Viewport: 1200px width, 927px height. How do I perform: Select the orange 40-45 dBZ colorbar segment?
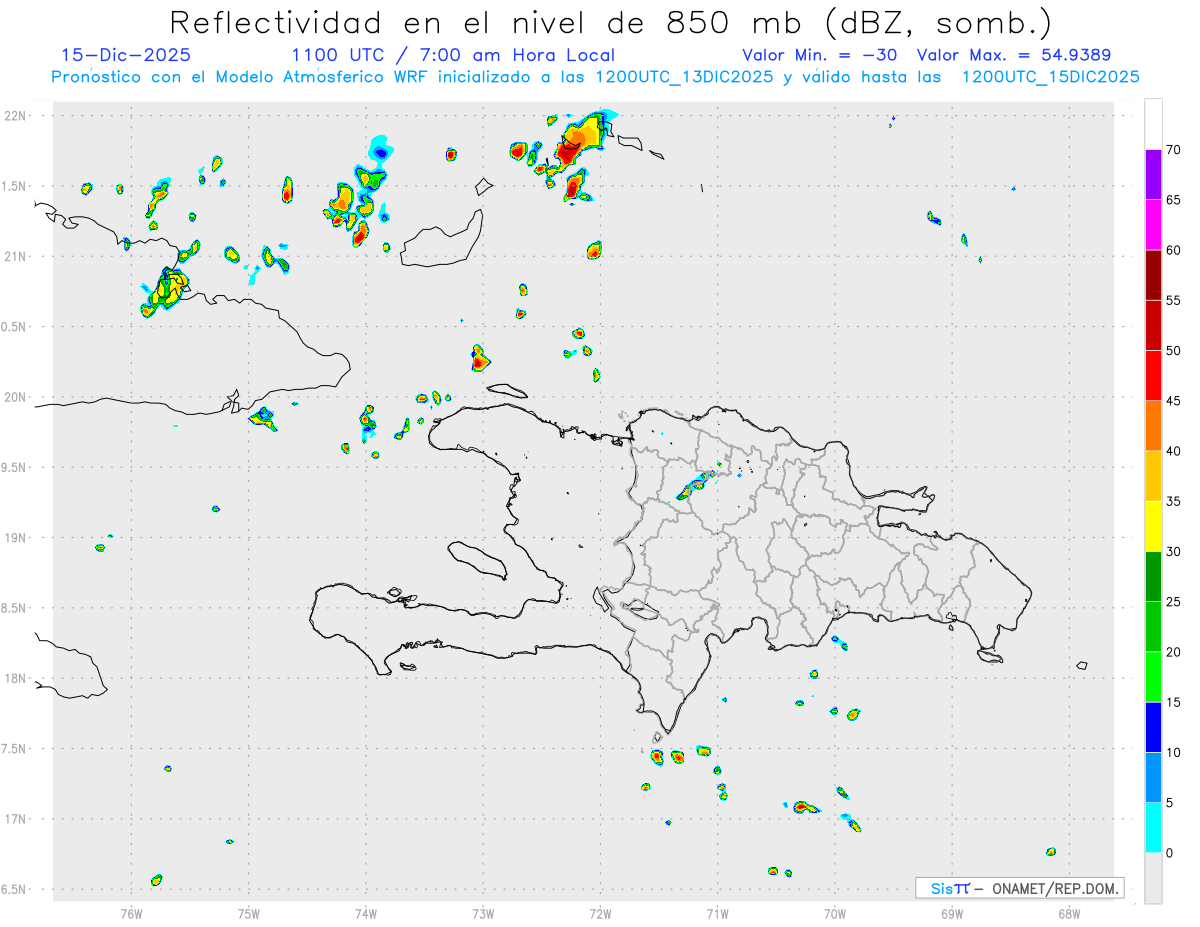point(1153,426)
